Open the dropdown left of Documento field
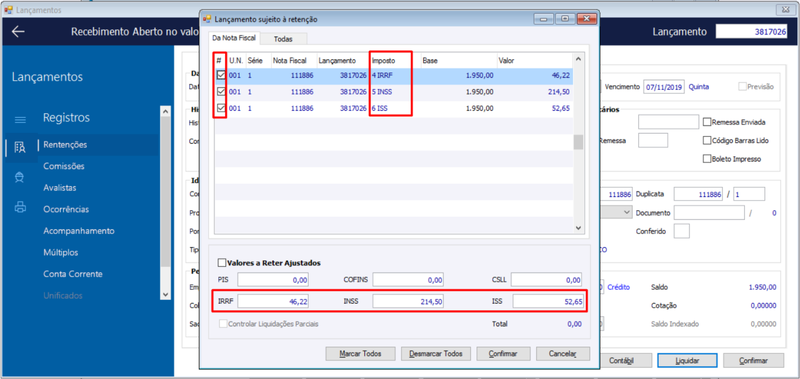 (x=627, y=212)
